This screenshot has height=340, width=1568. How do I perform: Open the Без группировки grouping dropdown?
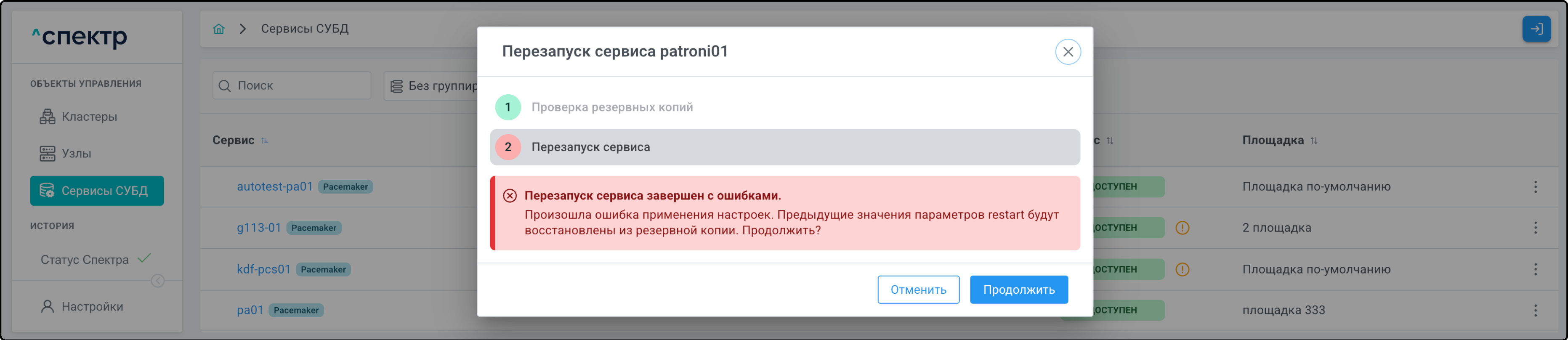tap(432, 86)
